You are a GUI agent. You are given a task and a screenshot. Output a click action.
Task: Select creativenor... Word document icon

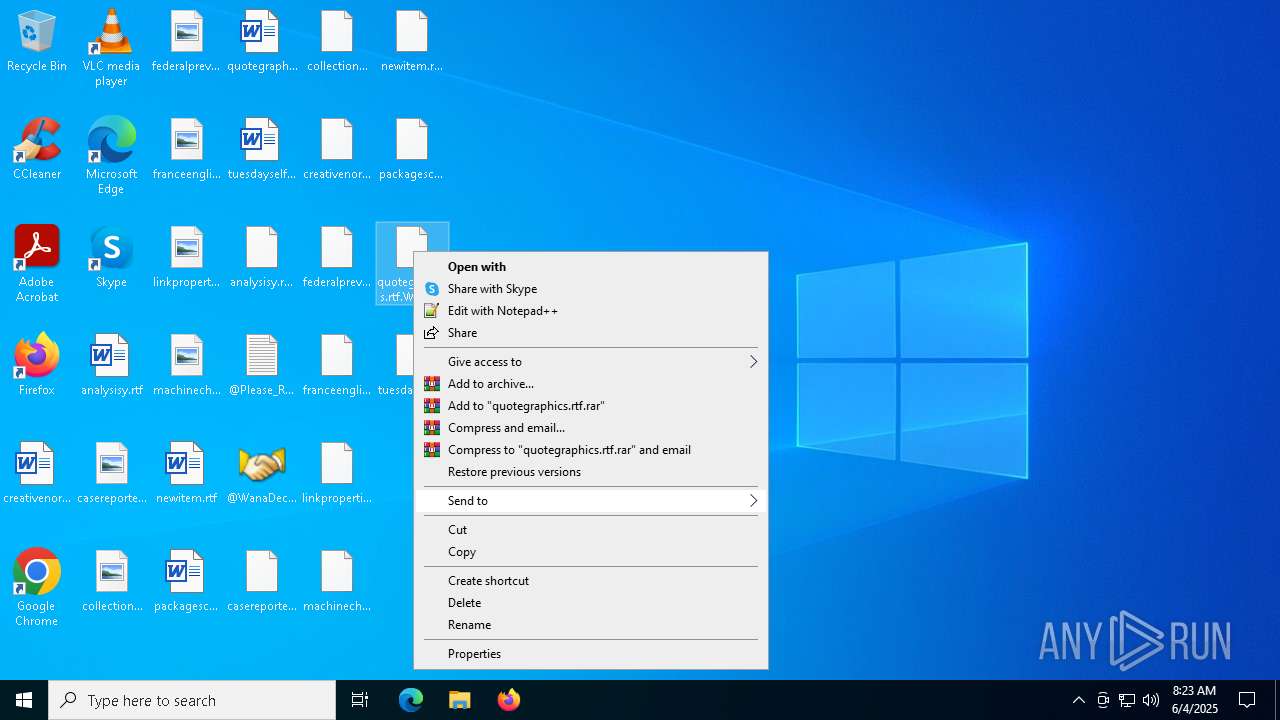(x=37, y=473)
